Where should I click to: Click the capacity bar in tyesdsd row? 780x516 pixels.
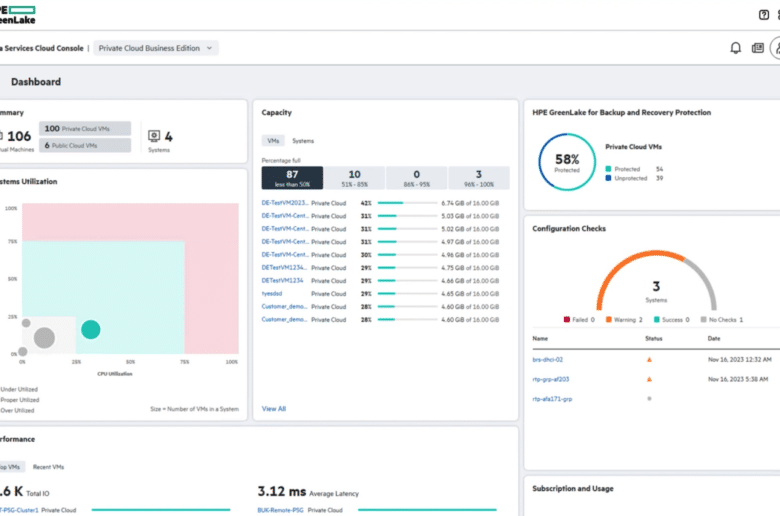(407, 294)
